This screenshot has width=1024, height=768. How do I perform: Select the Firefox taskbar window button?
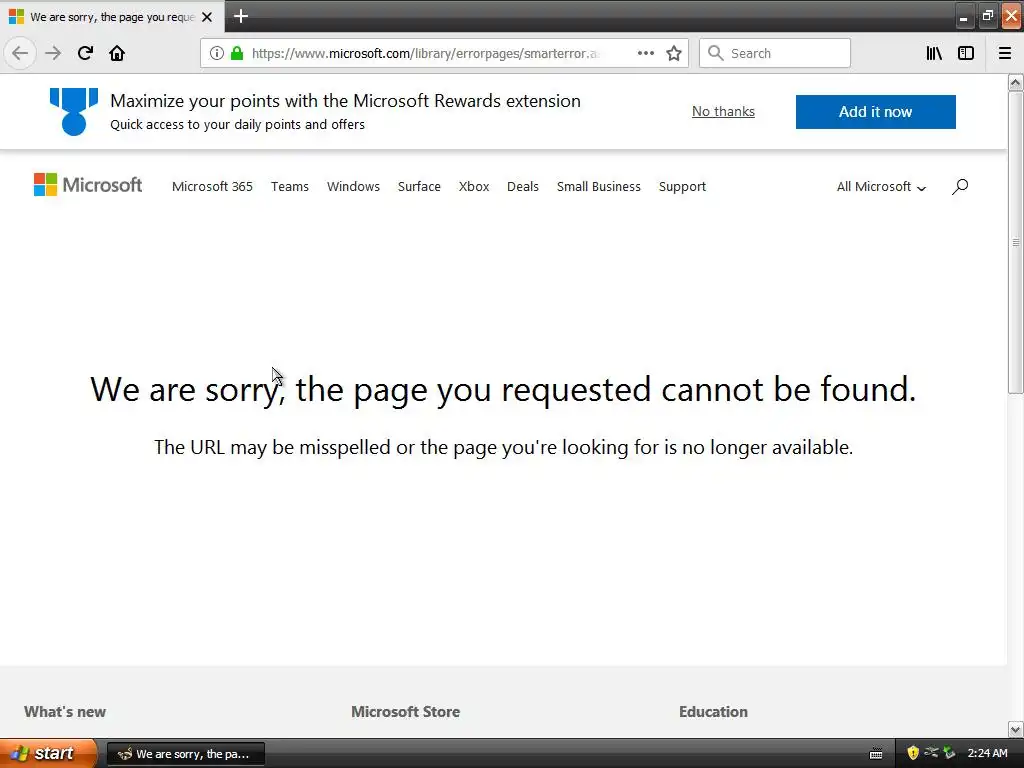pos(185,754)
